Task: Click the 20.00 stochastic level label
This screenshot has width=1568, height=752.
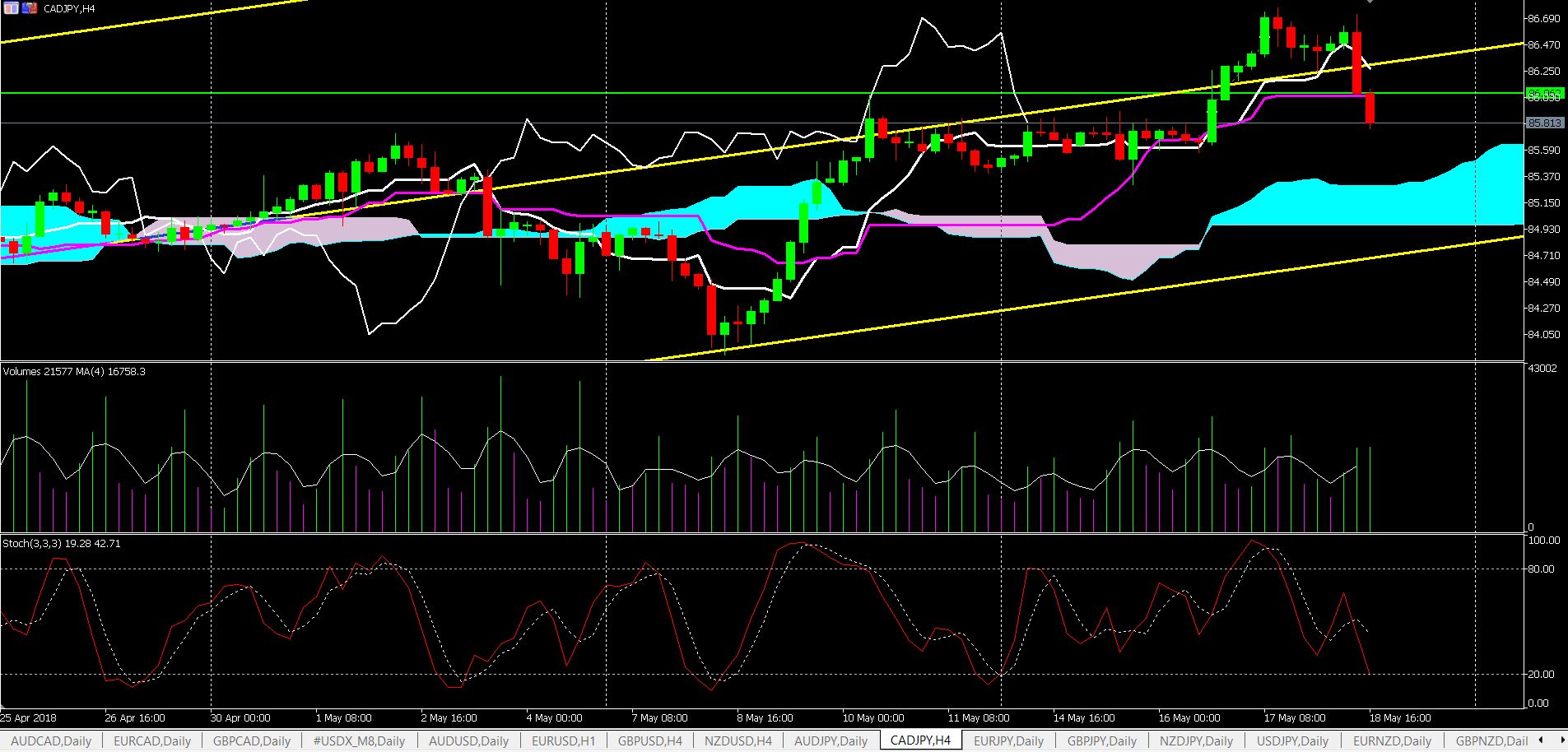Action: pos(1542,674)
